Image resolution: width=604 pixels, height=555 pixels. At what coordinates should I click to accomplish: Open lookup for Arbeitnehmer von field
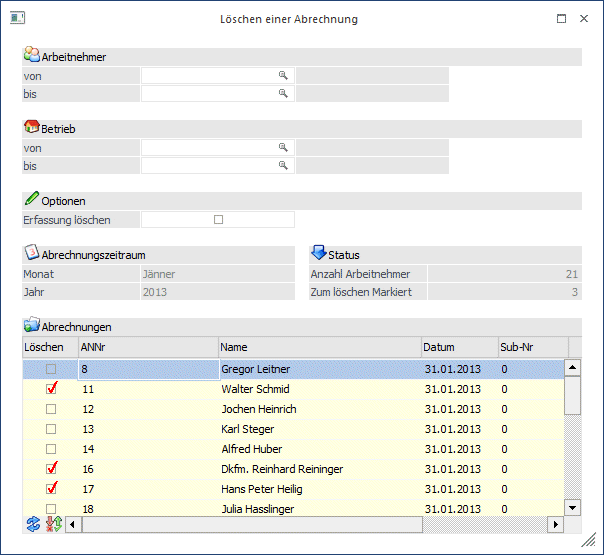(283, 75)
